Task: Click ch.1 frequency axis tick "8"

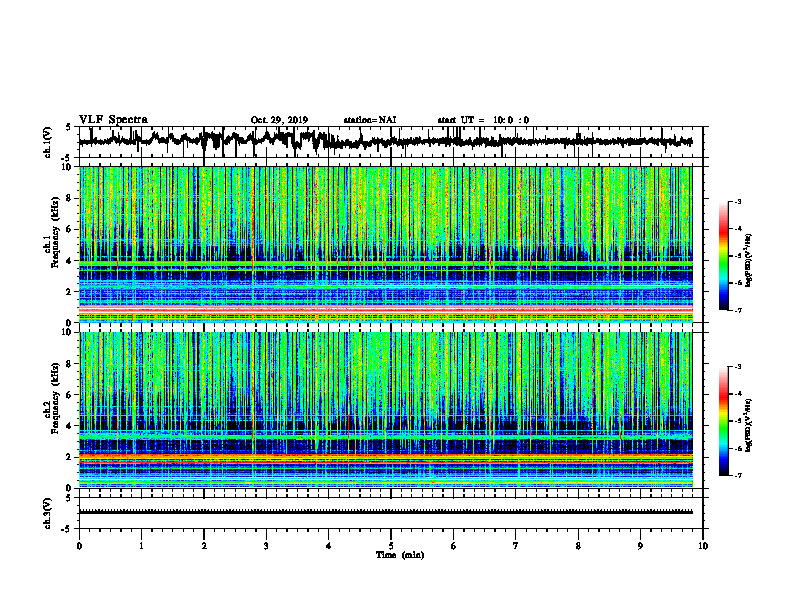Action: [x=70, y=198]
